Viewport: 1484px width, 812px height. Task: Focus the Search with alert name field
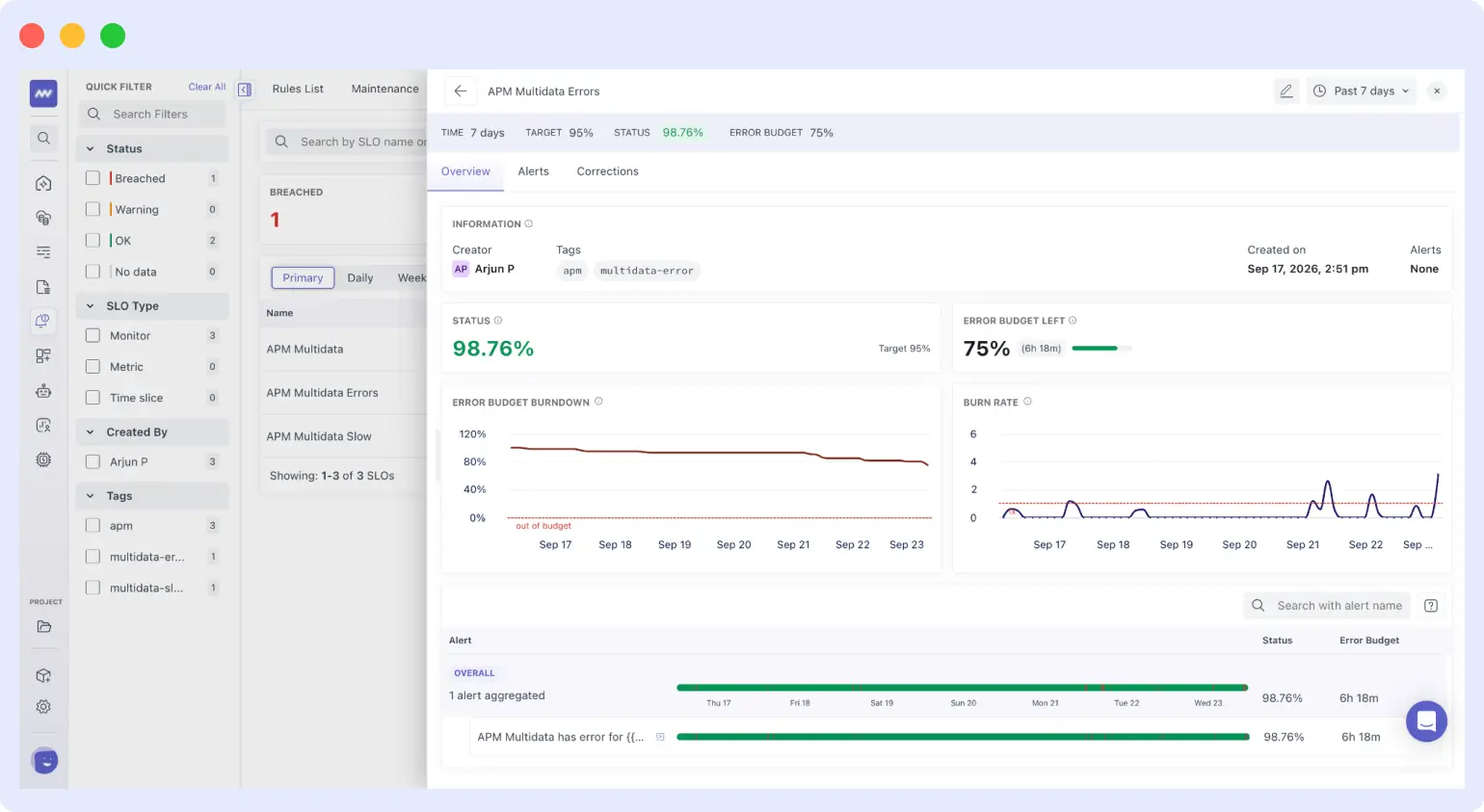(x=1327, y=606)
